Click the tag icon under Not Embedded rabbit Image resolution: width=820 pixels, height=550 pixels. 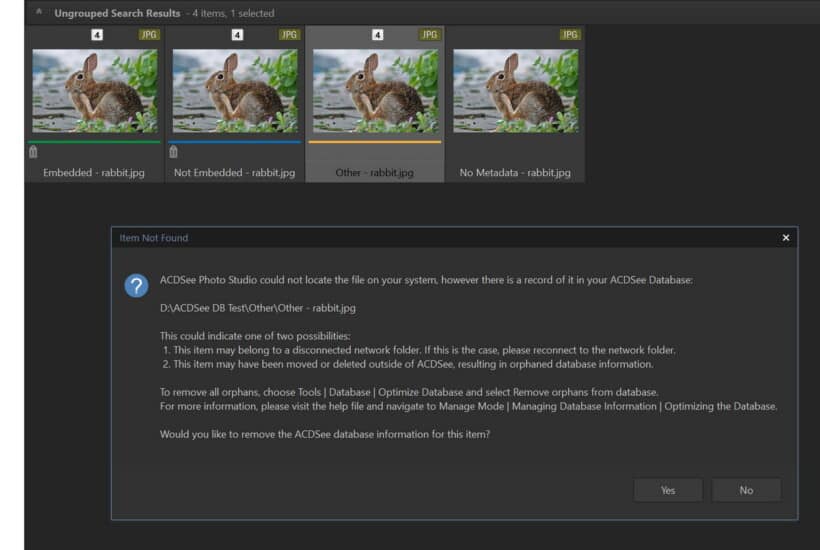click(x=173, y=152)
